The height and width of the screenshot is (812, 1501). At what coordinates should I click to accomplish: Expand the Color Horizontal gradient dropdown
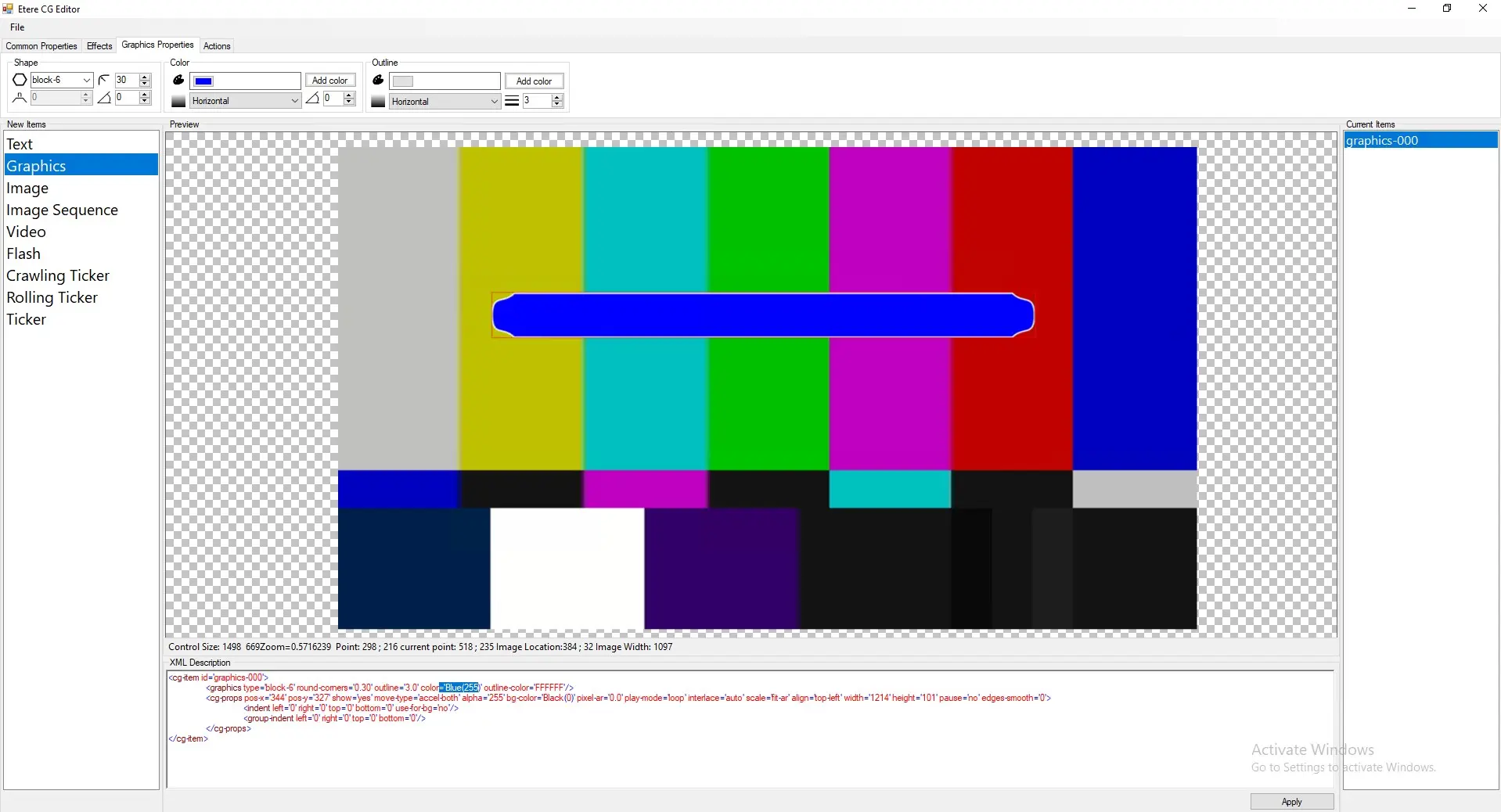point(294,101)
